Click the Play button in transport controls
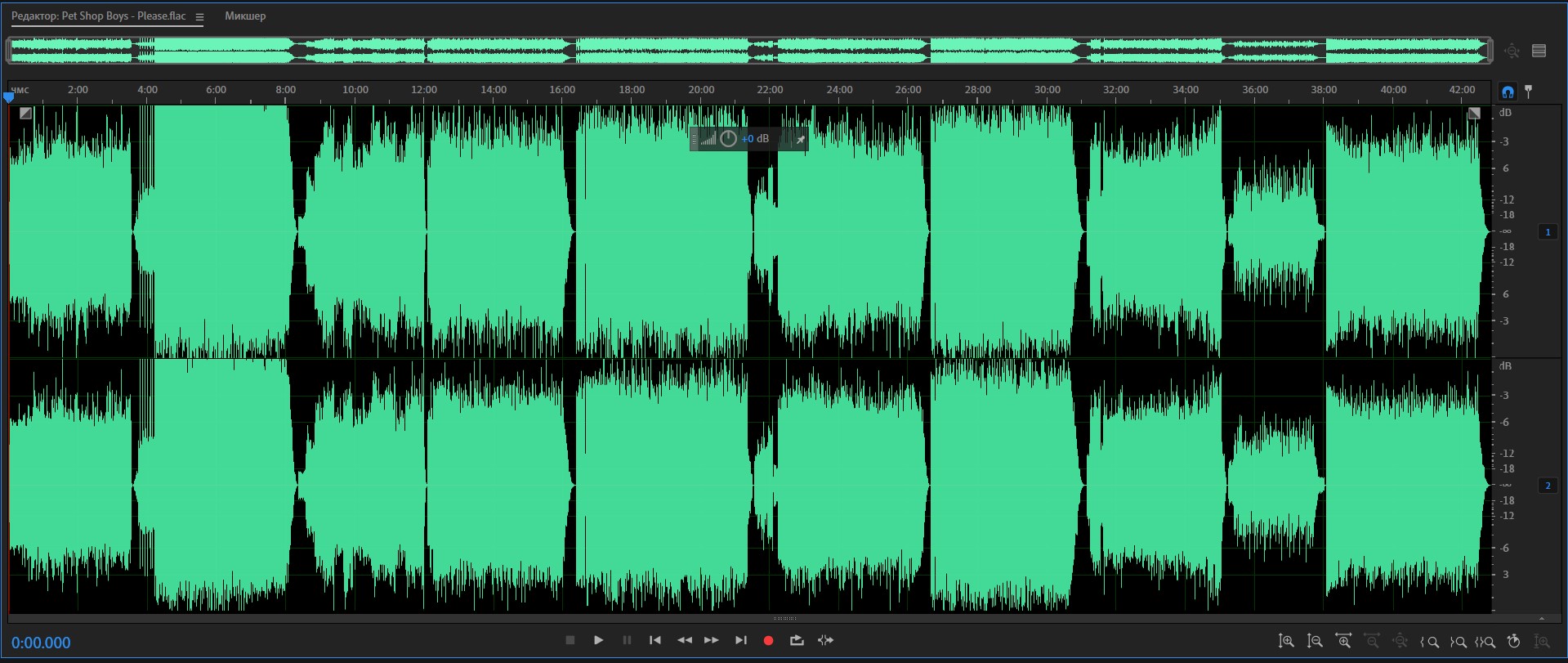This screenshot has width=1568, height=663. (x=598, y=640)
